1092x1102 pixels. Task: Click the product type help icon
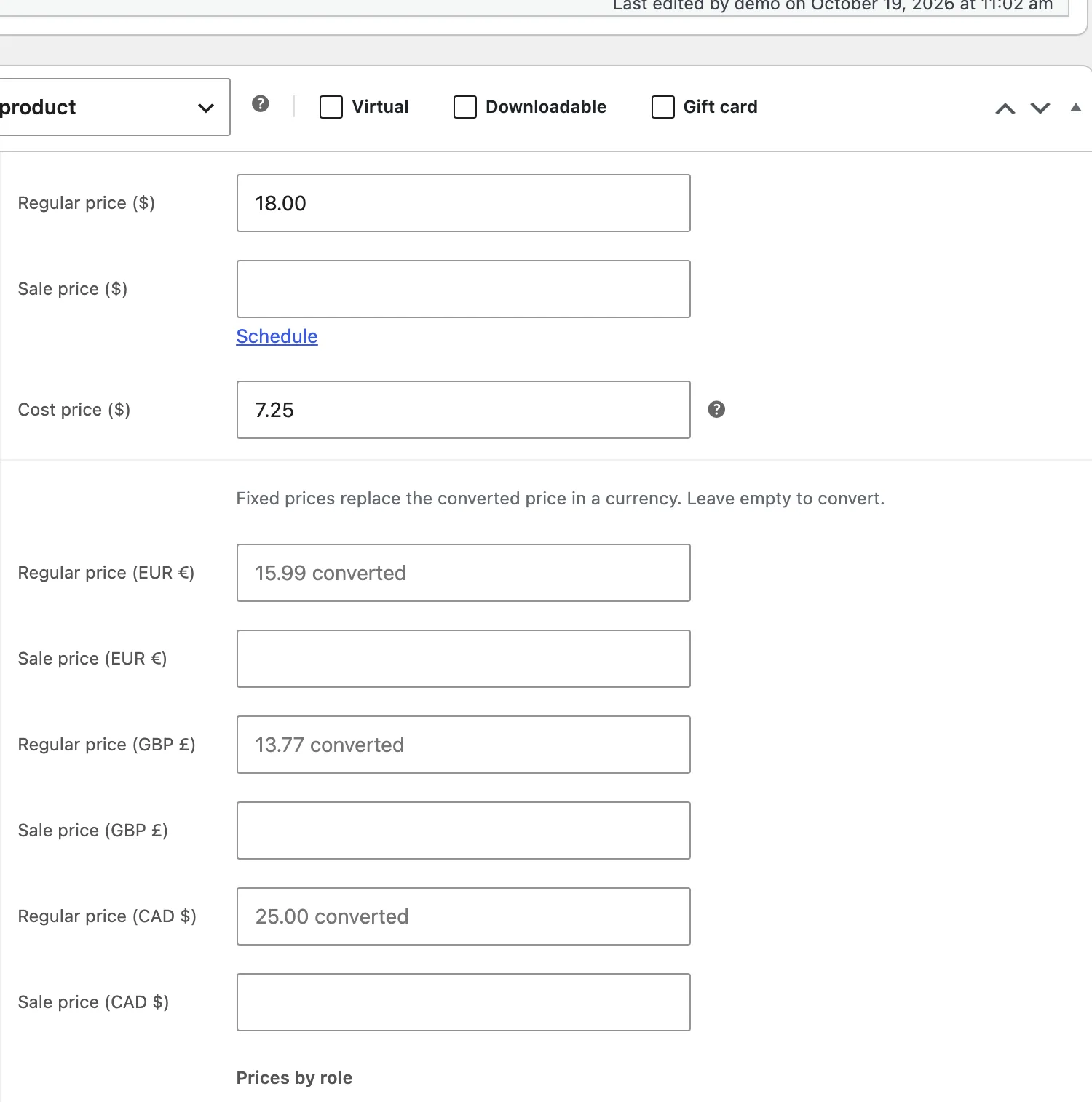(261, 104)
